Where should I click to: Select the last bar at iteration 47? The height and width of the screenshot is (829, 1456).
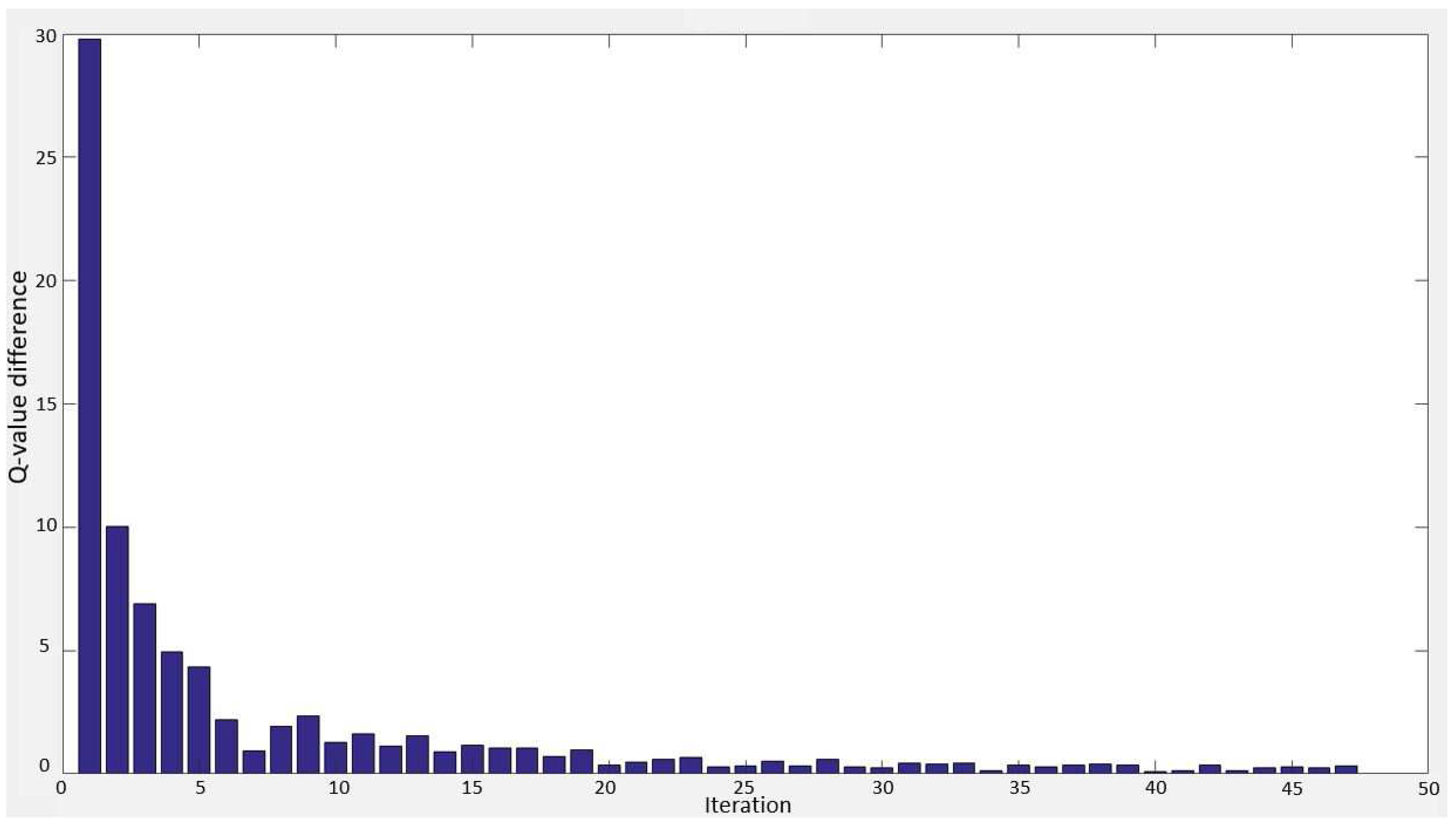pyautogui.click(x=1346, y=769)
